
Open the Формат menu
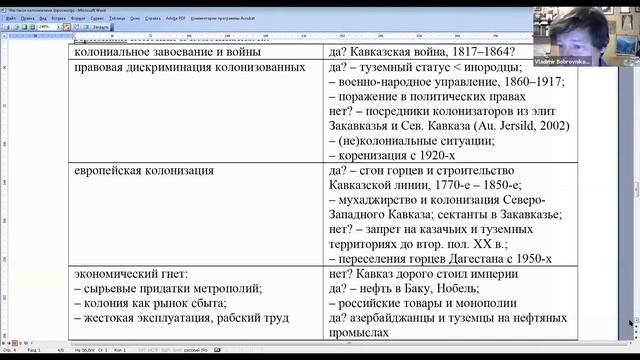(x=78, y=18)
